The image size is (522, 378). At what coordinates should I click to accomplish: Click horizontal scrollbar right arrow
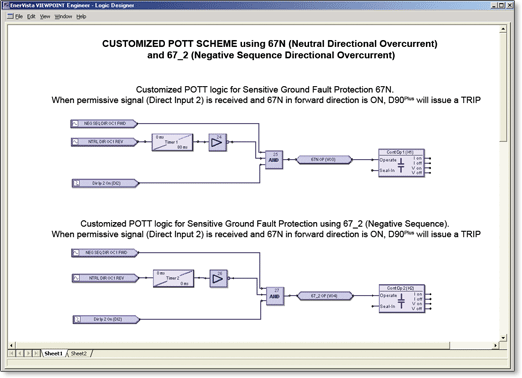coord(496,345)
